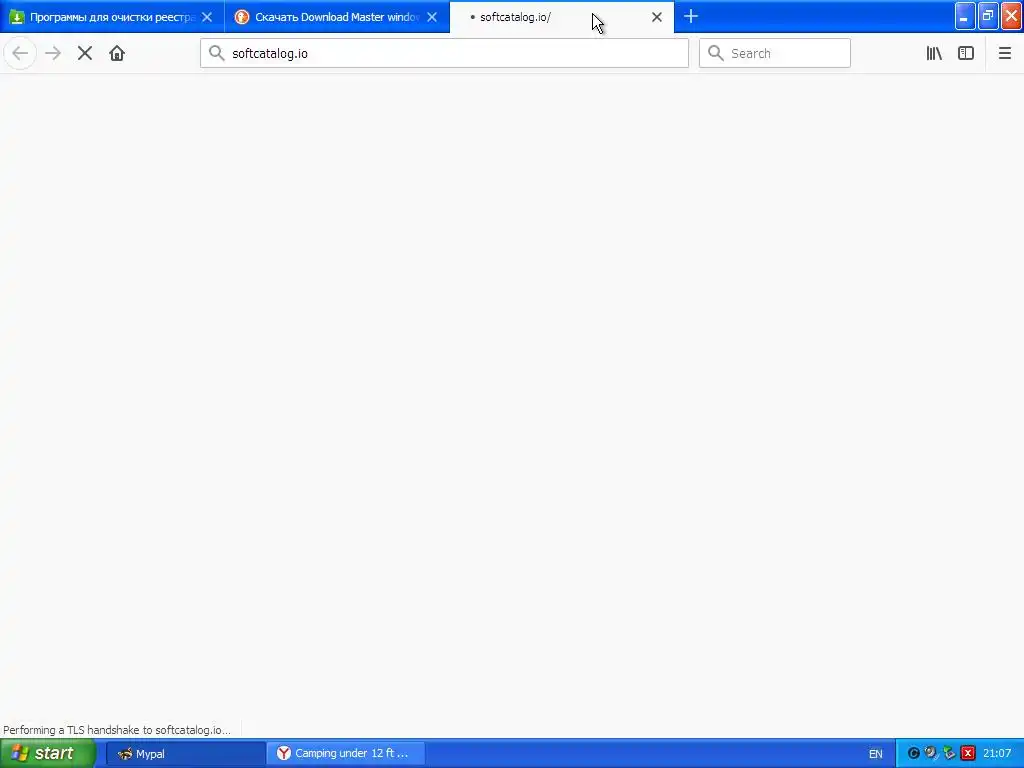Close the Программы для очистки реестра tab
Viewport: 1024px width, 768px height.
(x=207, y=17)
